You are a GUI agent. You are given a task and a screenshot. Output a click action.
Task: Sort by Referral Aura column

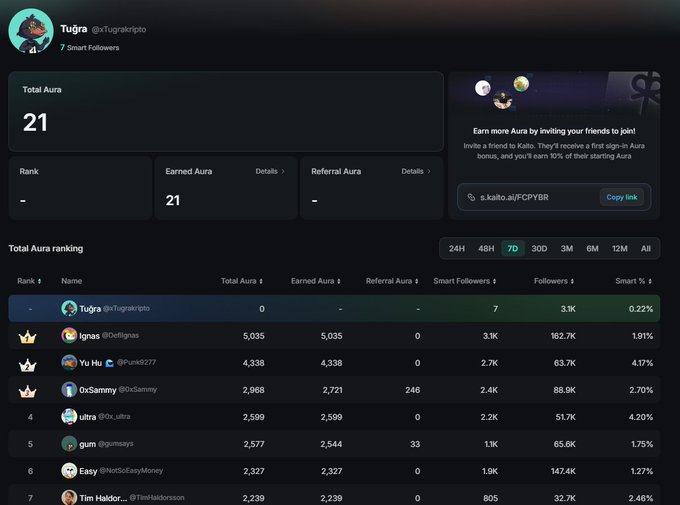point(392,281)
